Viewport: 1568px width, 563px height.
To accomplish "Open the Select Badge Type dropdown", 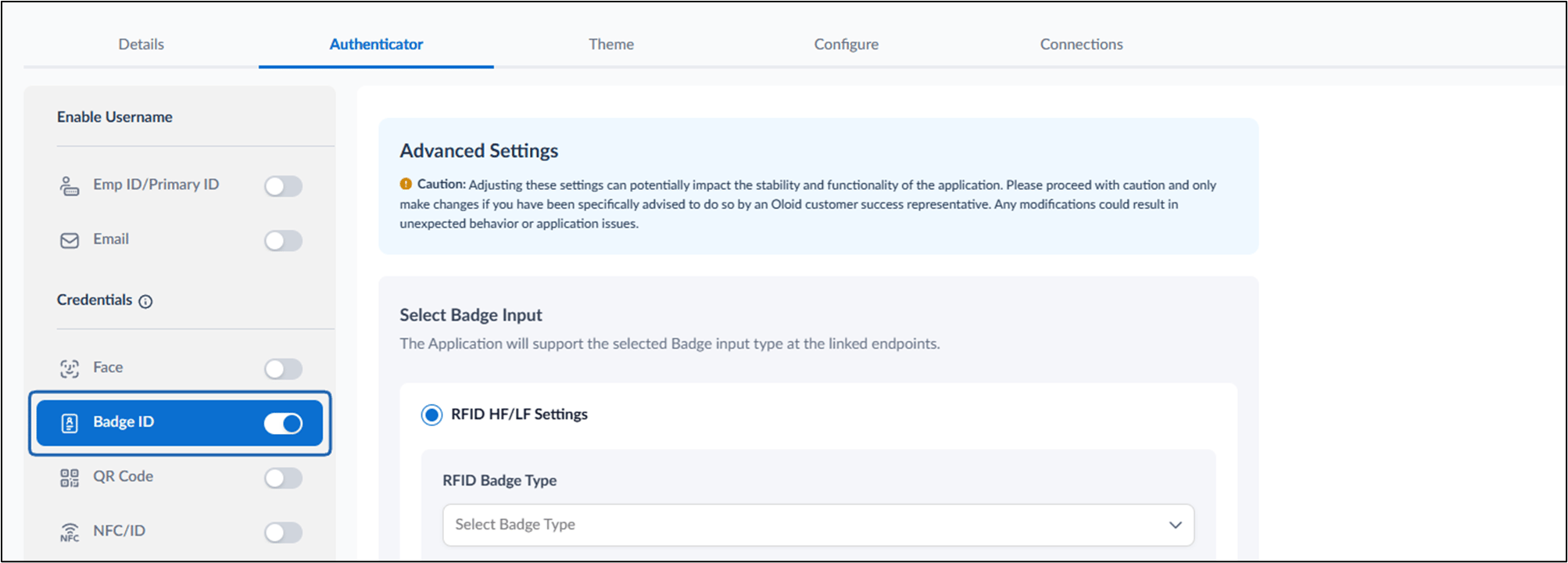I will pyautogui.click(x=818, y=525).
